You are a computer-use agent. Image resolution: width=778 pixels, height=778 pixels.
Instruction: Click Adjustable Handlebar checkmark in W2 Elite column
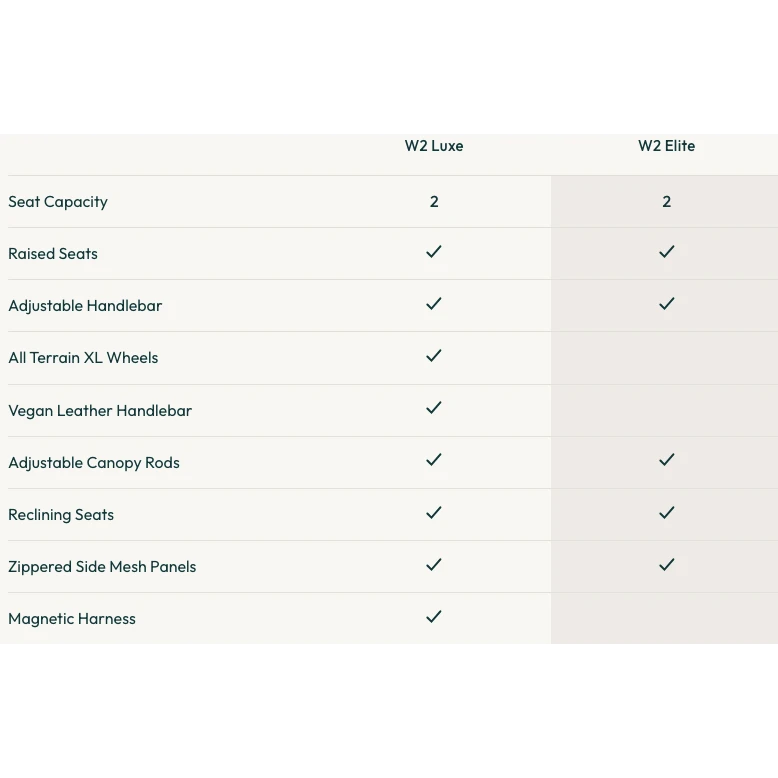pyautogui.click(x=667, y=304)
